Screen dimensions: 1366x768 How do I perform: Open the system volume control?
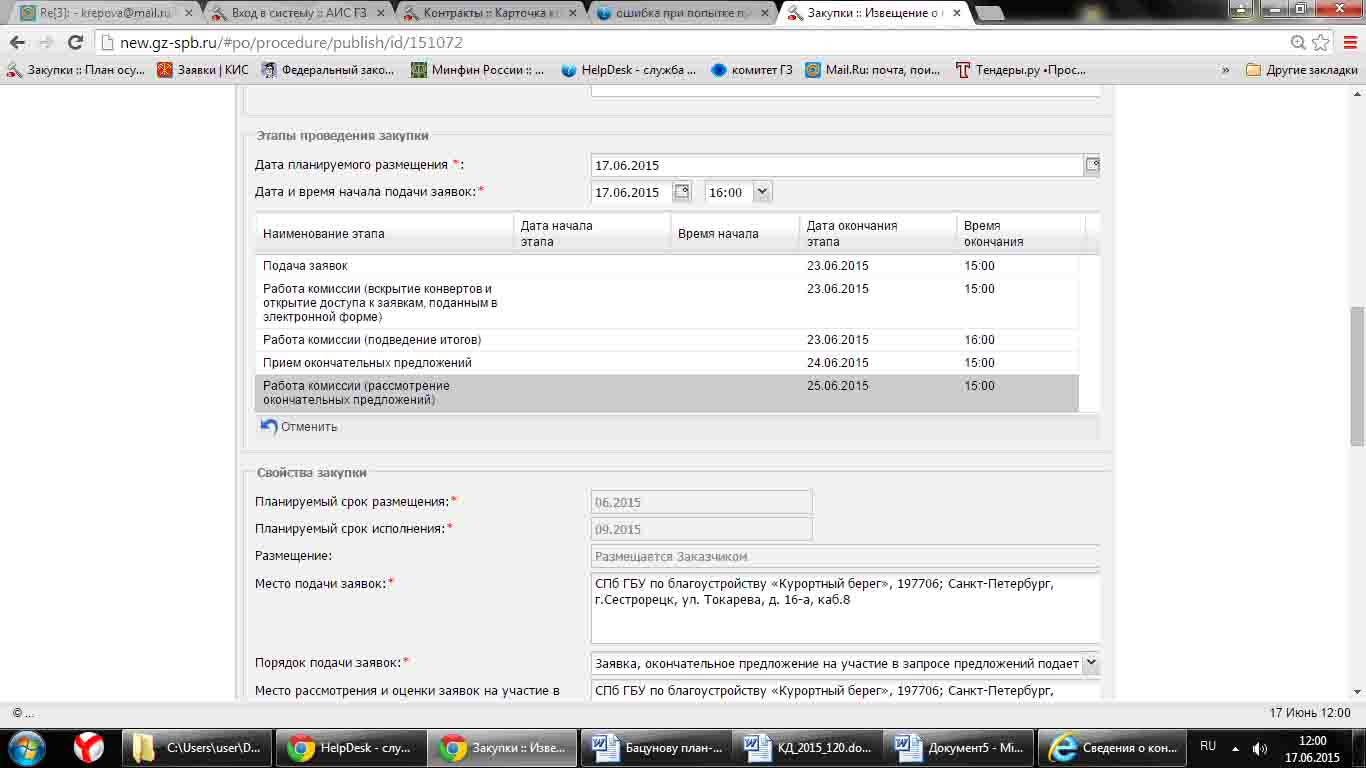click(x=1260, y=748)
